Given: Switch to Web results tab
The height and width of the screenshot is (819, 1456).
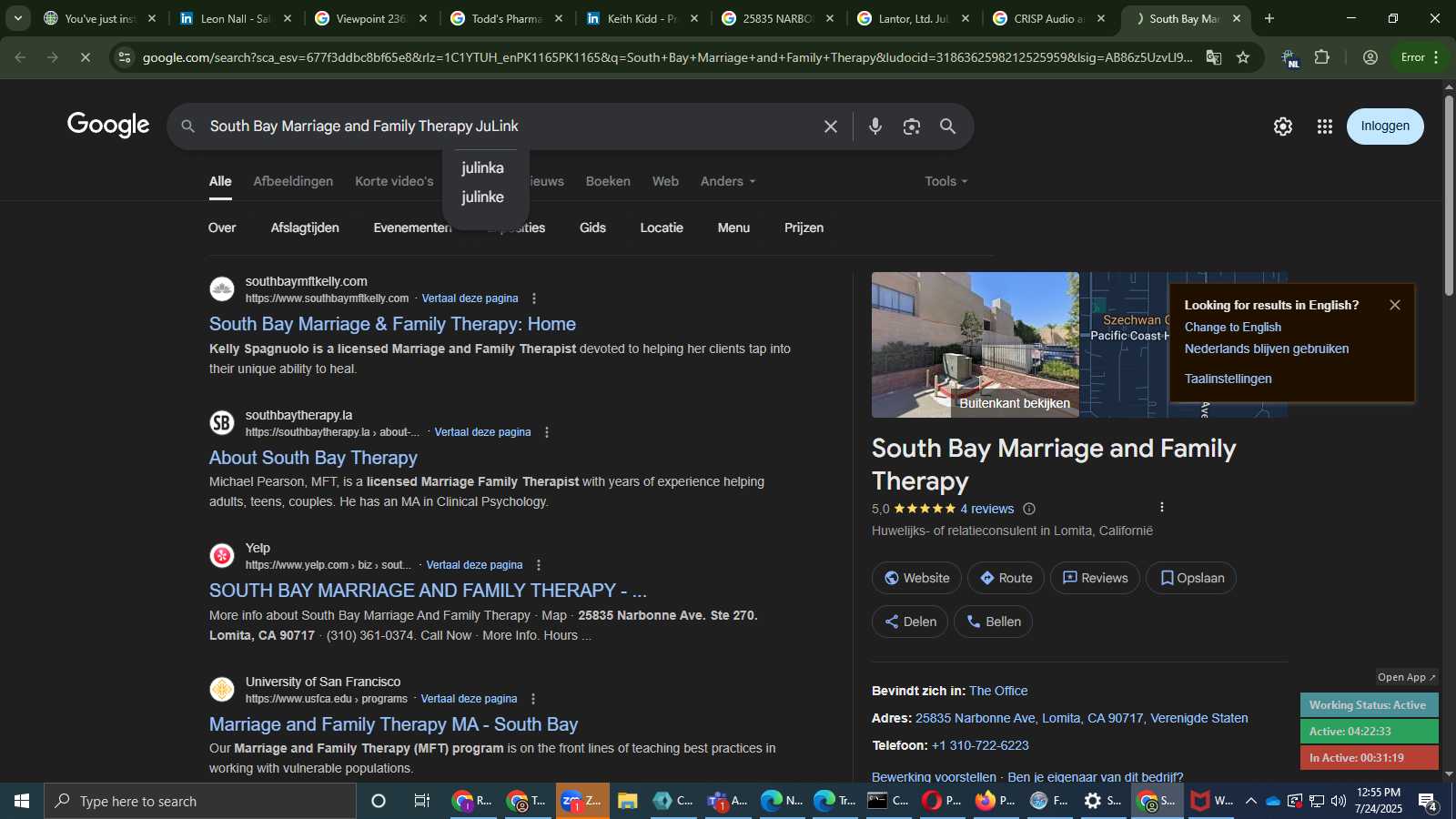Looking at the screenshot, I should (665, 181).
